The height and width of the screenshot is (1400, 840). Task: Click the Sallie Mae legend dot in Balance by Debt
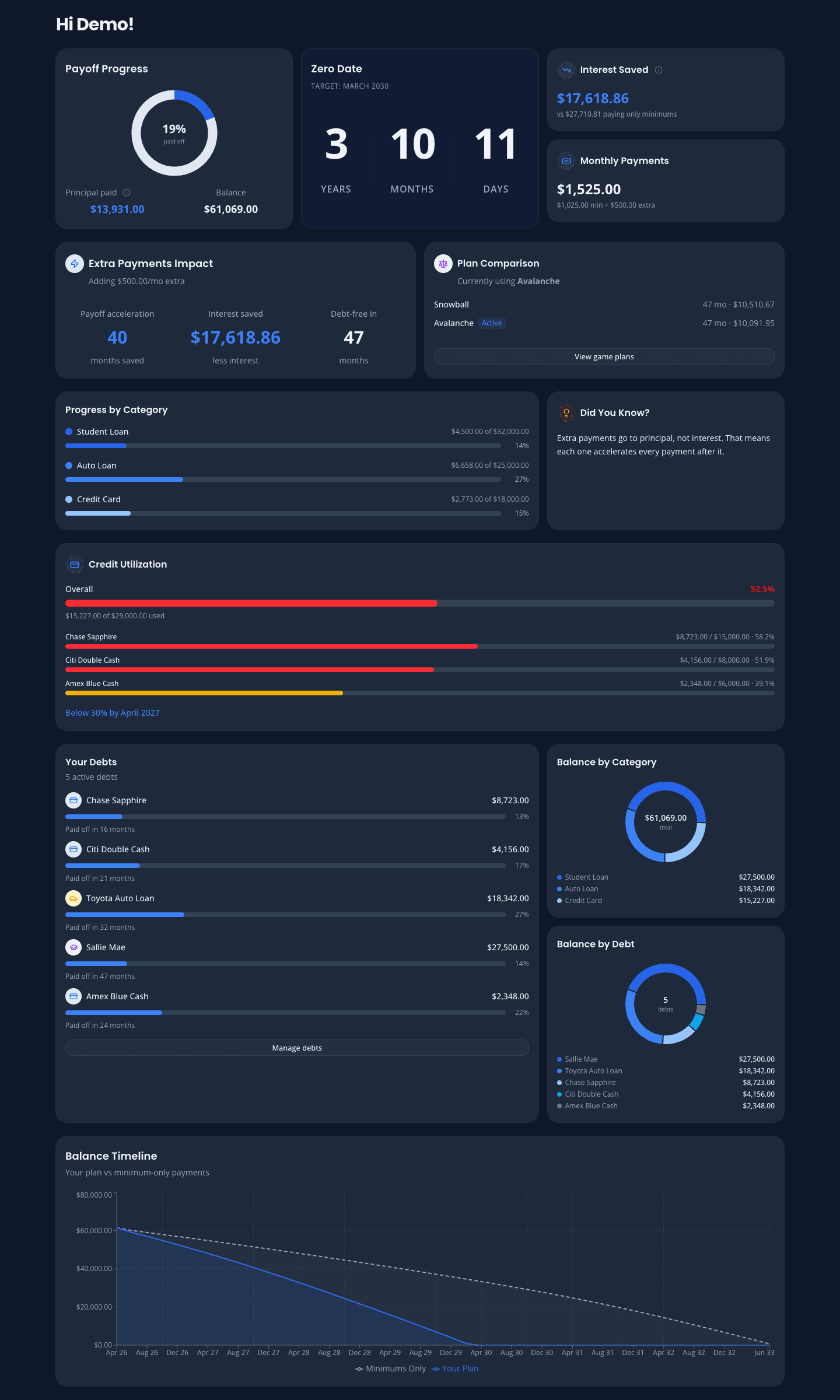click(559, 1059)
